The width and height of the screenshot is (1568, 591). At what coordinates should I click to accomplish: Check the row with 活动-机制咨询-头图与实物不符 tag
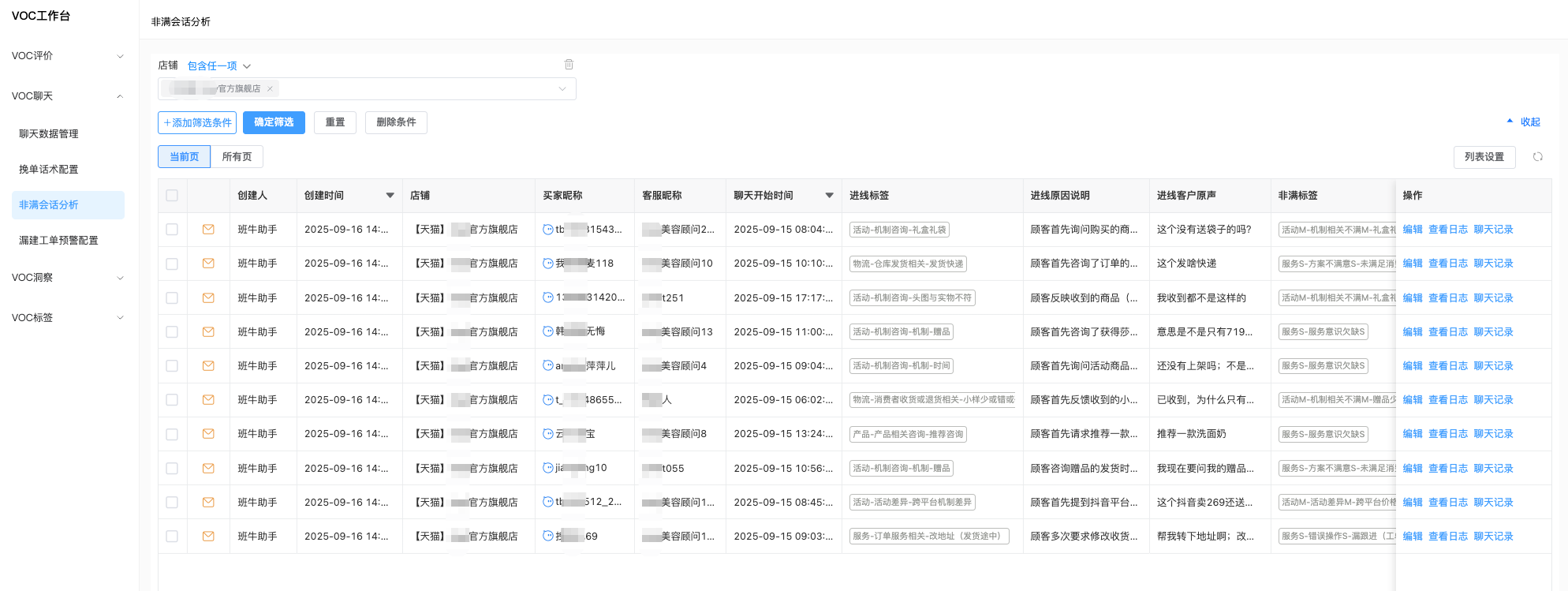(172, 298)
